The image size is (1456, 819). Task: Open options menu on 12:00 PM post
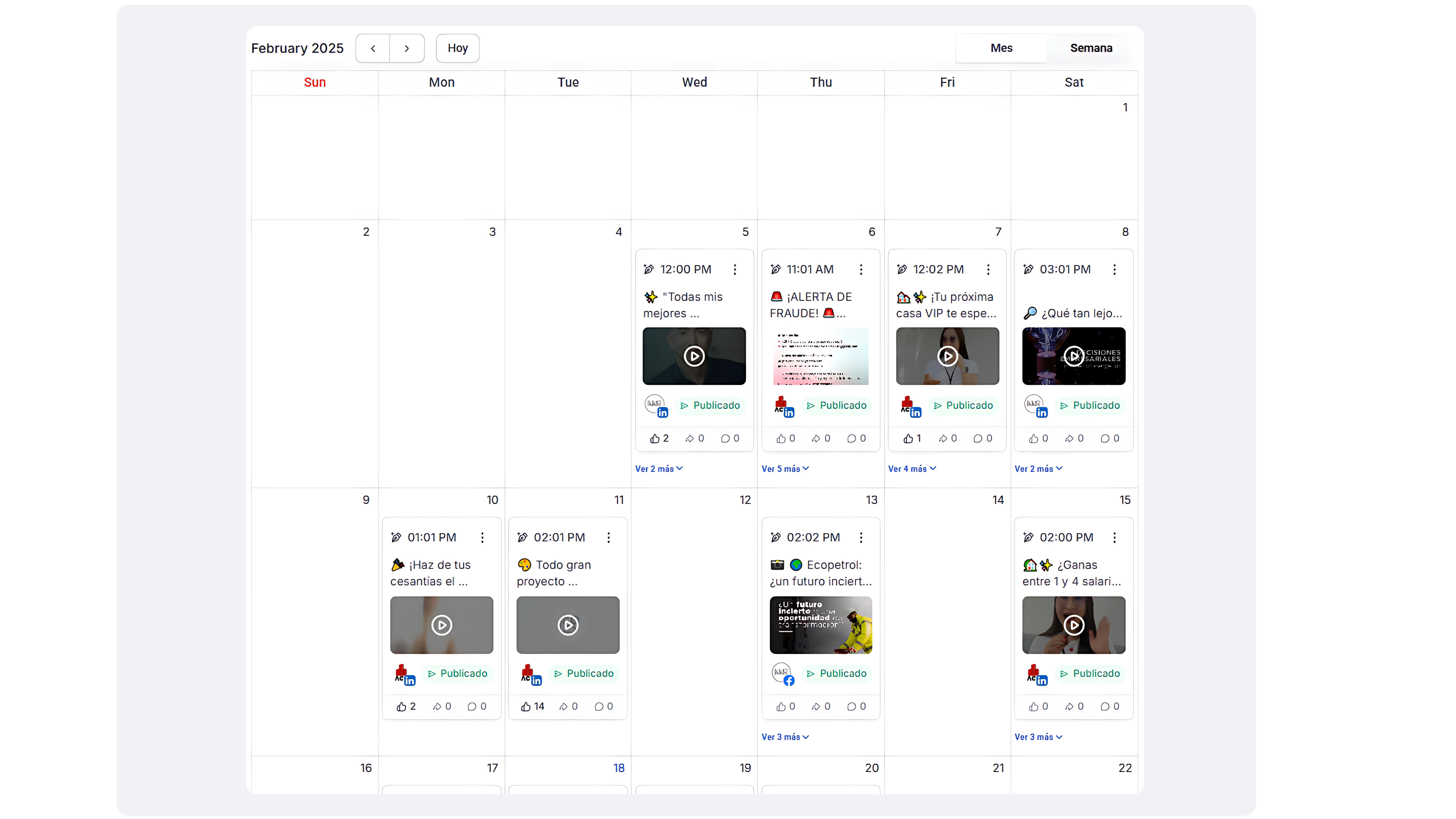pyautogui.click(x=735, y=269)
